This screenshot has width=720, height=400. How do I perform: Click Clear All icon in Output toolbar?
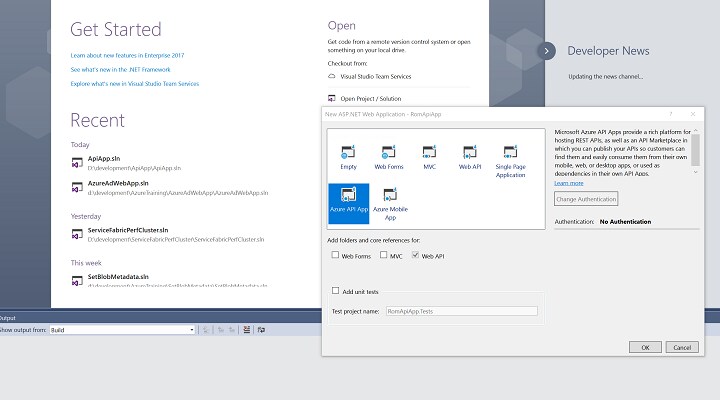coord(247,330)
